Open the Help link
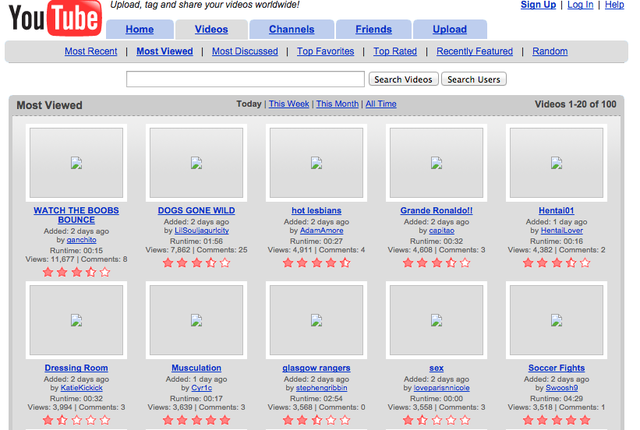This screenshot has width=640, height=430. click(614, 5)
